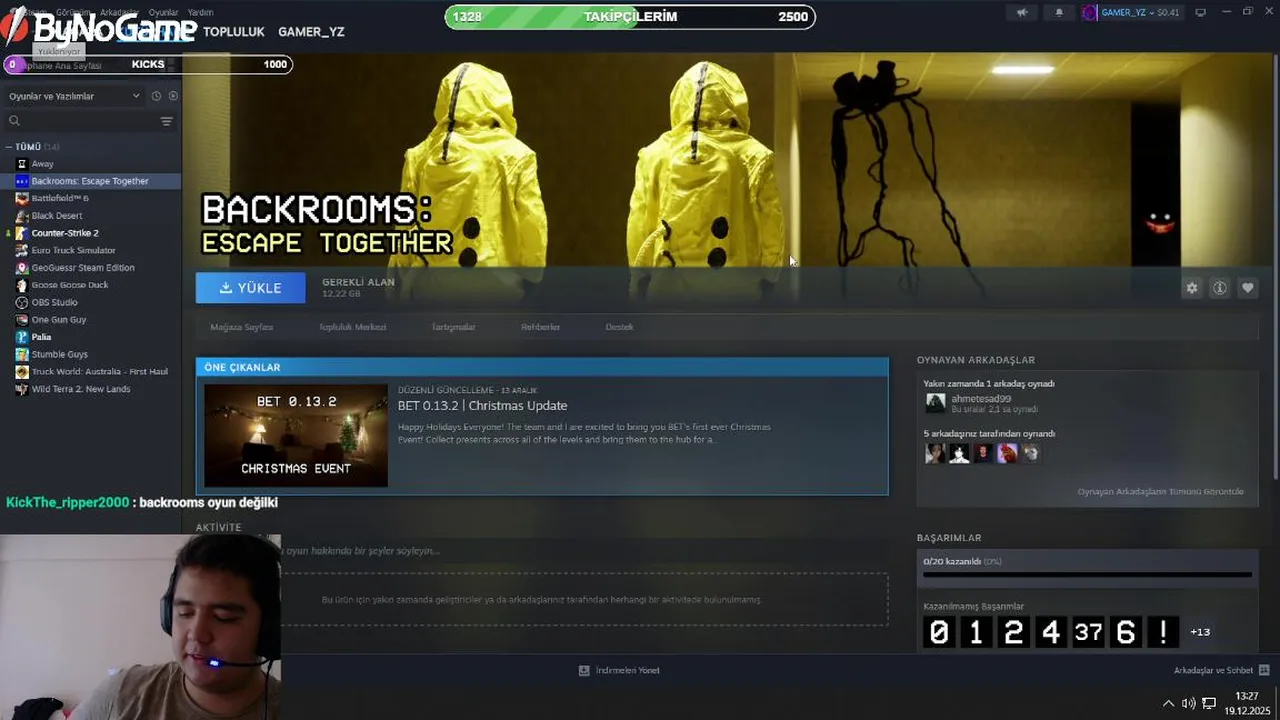Click Arkadaşlar ve Sohbet label
This screenshot has width=1280, height=720.
pos(1213,670)
